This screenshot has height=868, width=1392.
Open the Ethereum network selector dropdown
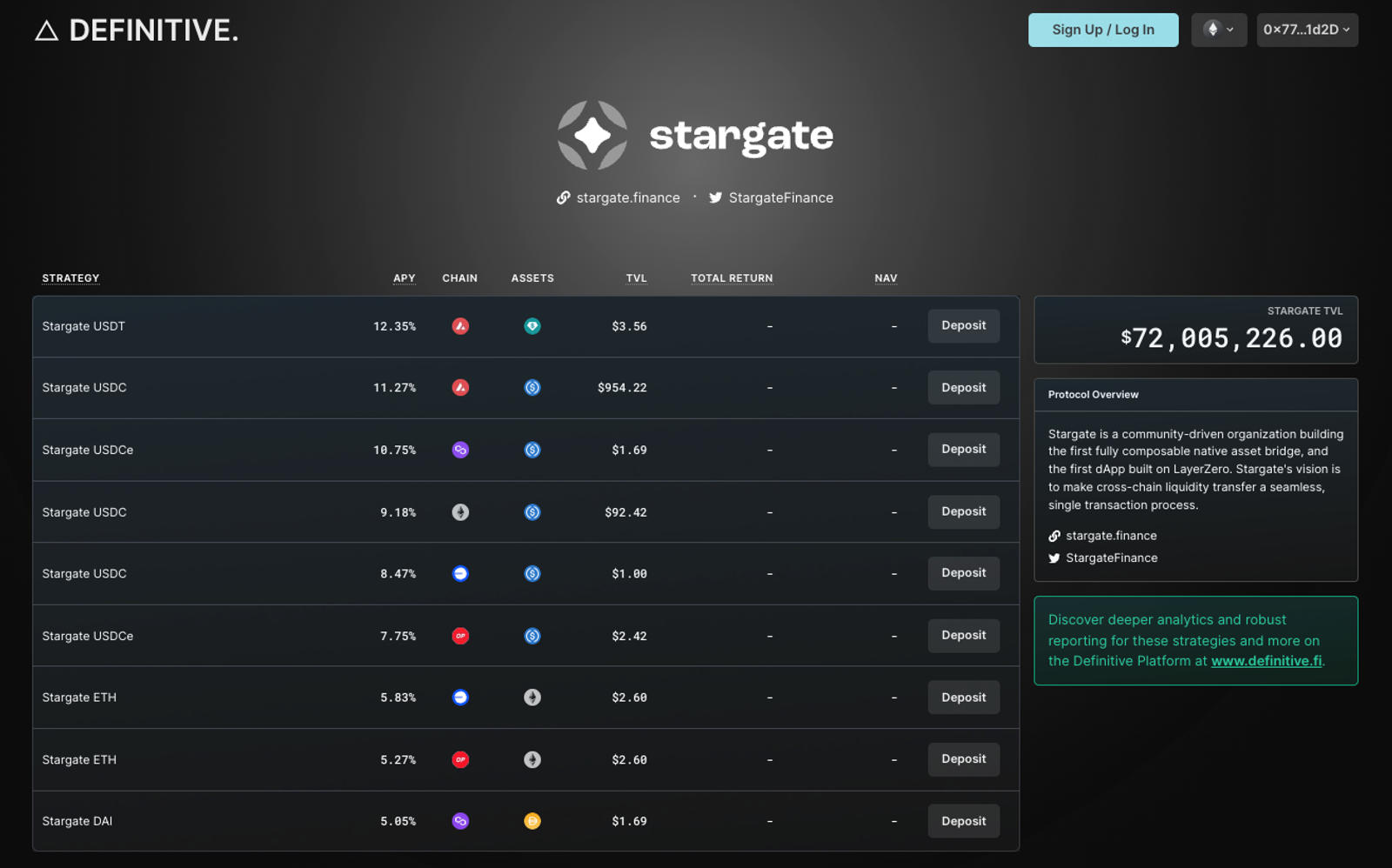[x=1219, y=30]
